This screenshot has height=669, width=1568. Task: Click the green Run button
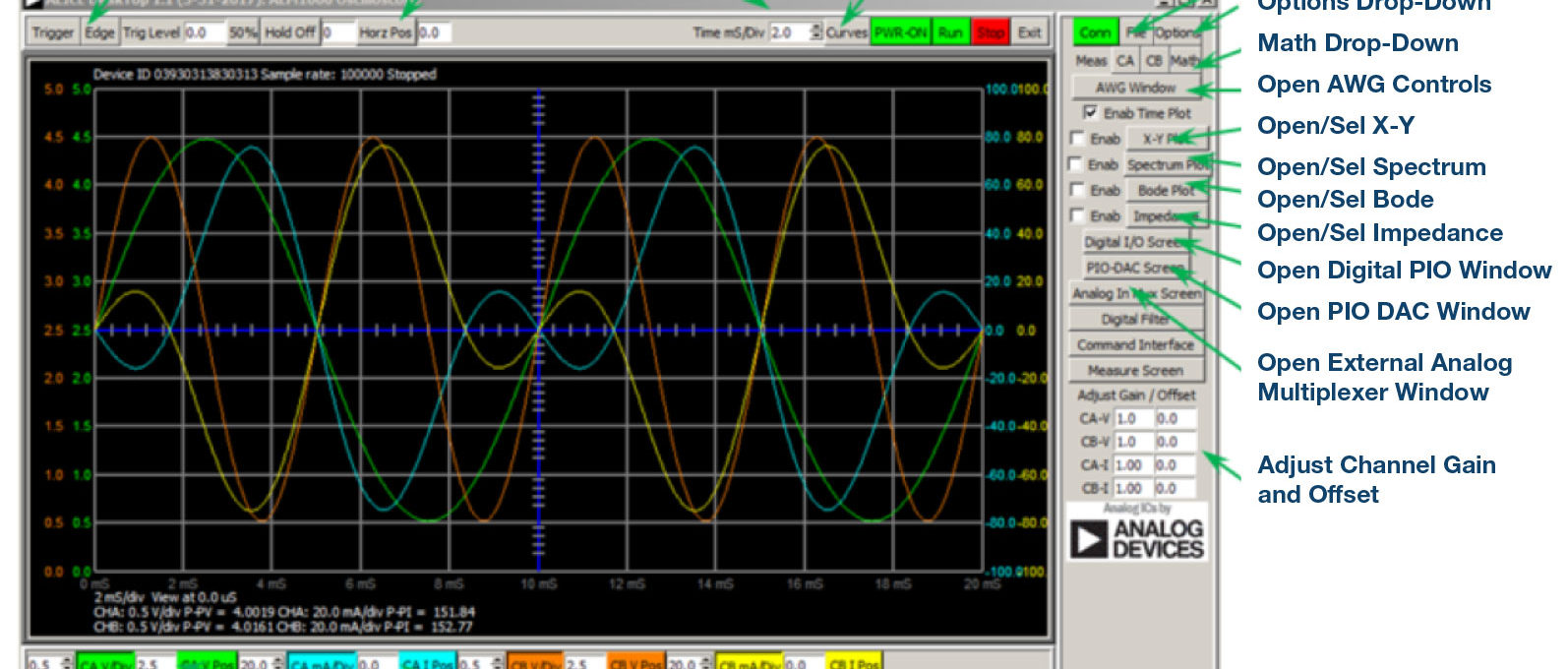950,32
